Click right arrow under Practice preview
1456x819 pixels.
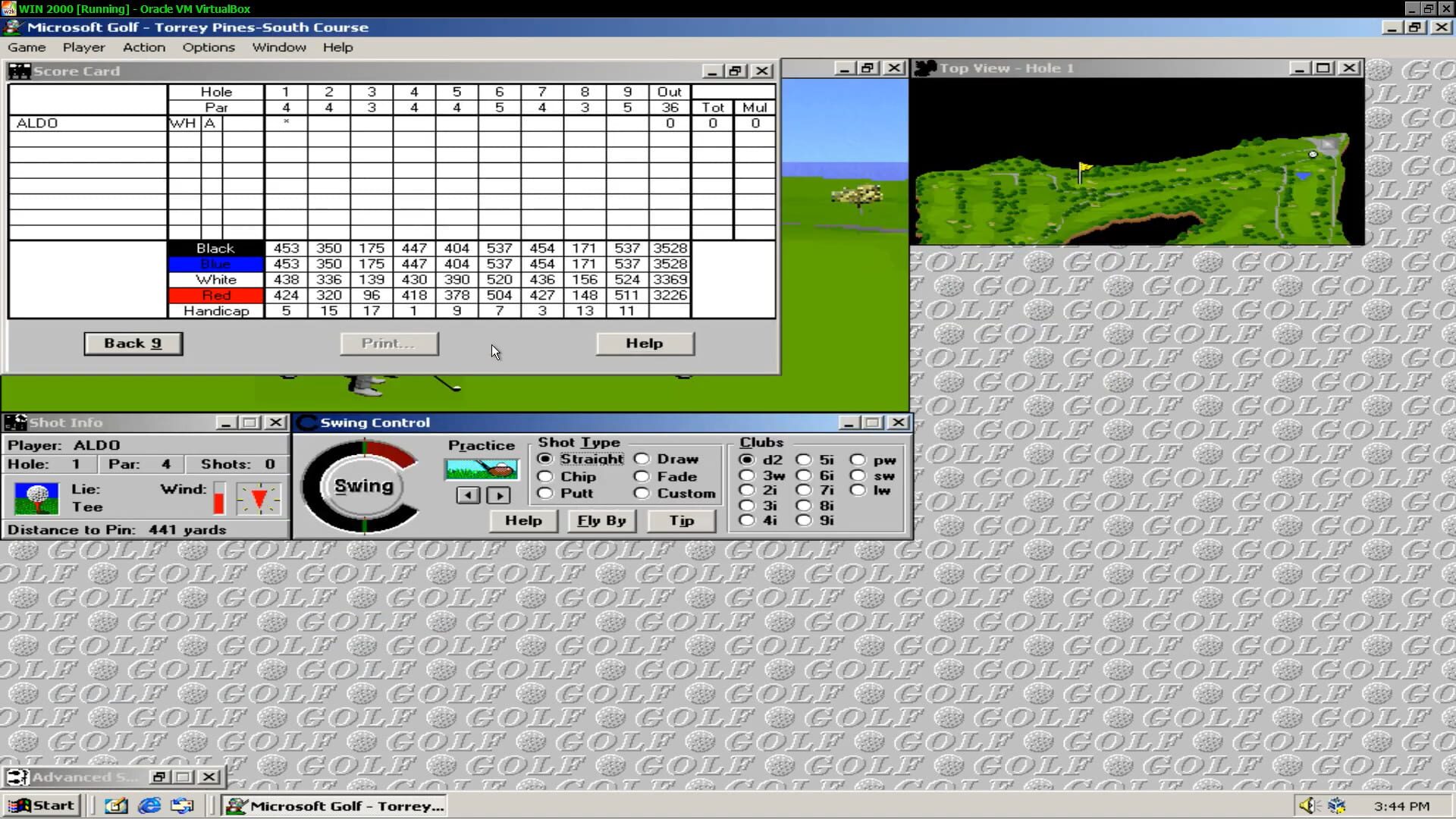click(499, 495)
